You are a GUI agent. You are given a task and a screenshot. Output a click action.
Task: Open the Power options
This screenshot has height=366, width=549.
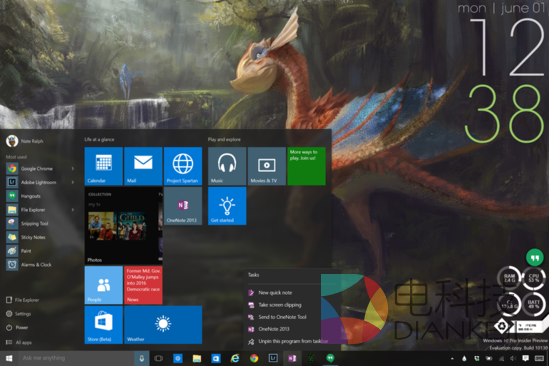pyautogui.click(x=17, y=327)
